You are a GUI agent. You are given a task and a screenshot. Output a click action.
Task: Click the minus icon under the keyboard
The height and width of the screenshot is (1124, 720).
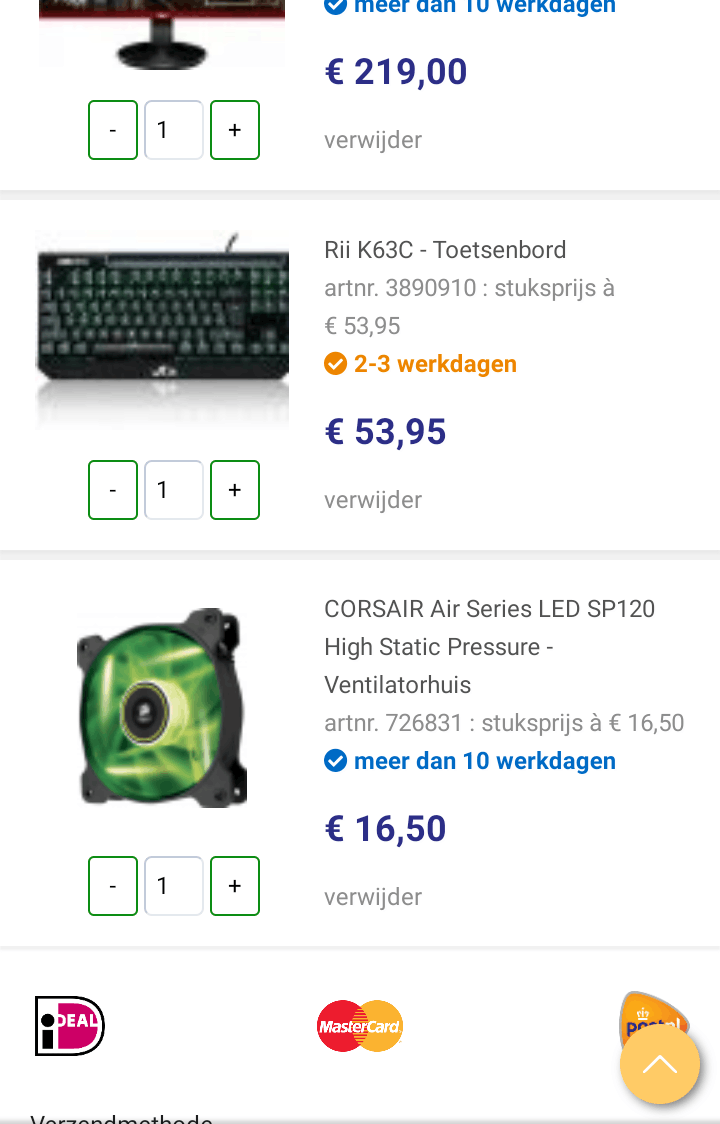coord(112,490)
